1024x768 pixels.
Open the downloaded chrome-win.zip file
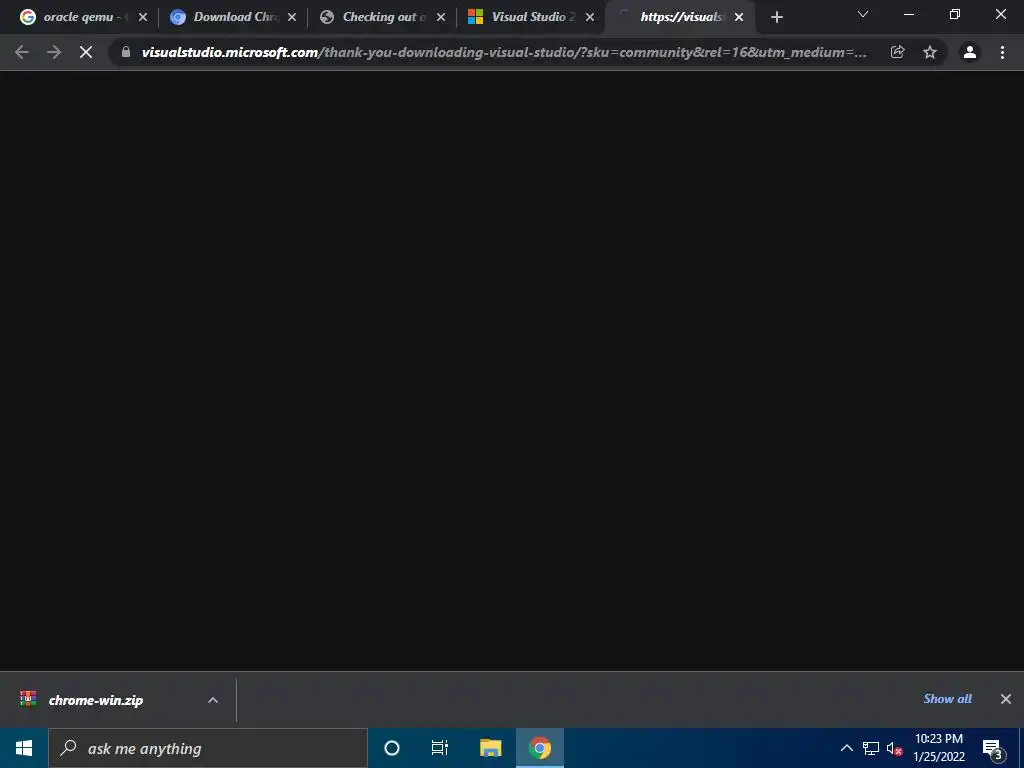click(95, 700)
